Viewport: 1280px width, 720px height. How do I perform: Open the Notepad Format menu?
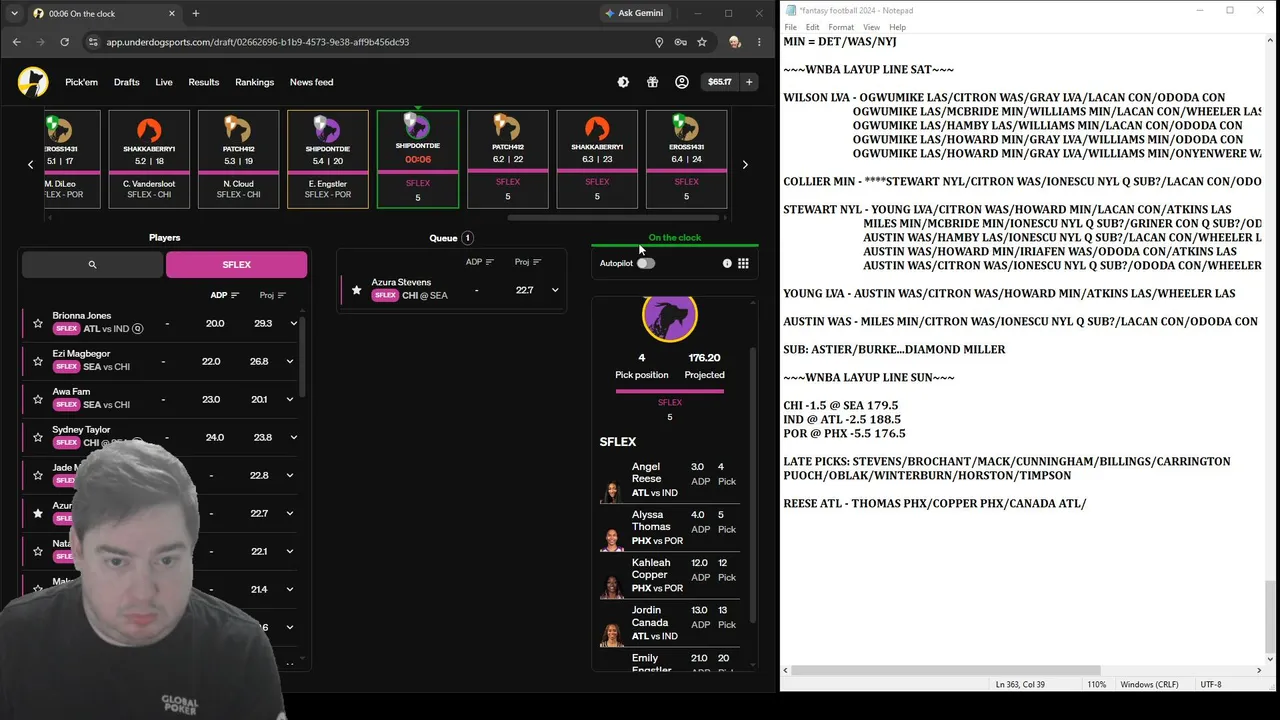pos(841,27)
